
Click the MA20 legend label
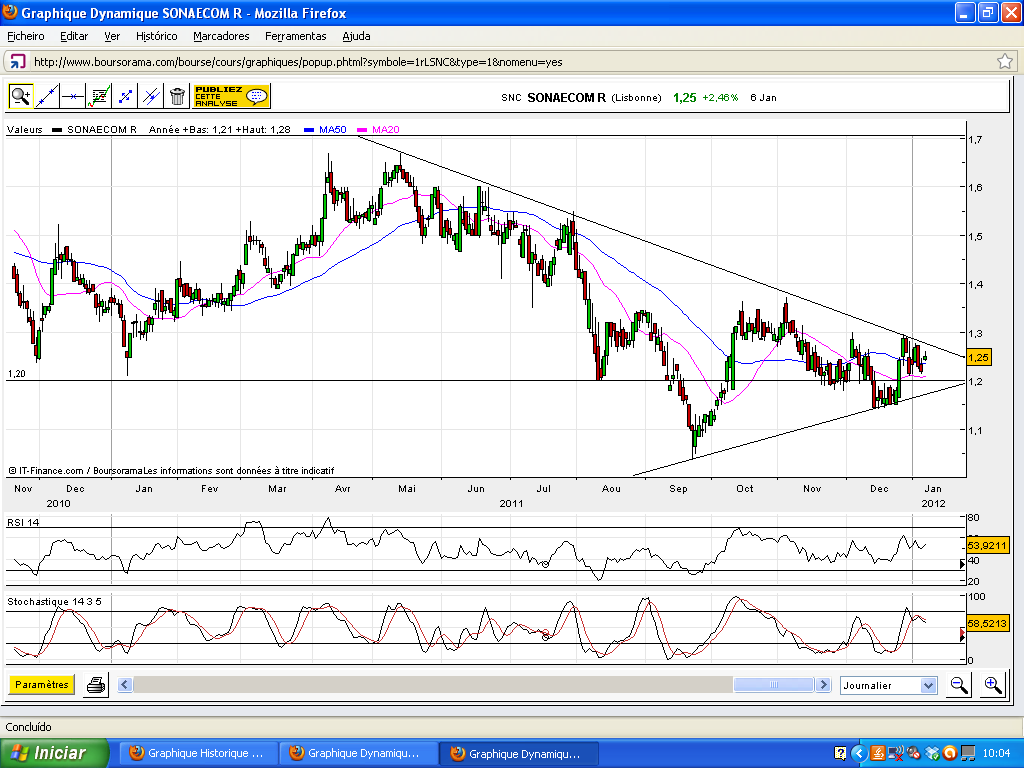click(385, 129)
